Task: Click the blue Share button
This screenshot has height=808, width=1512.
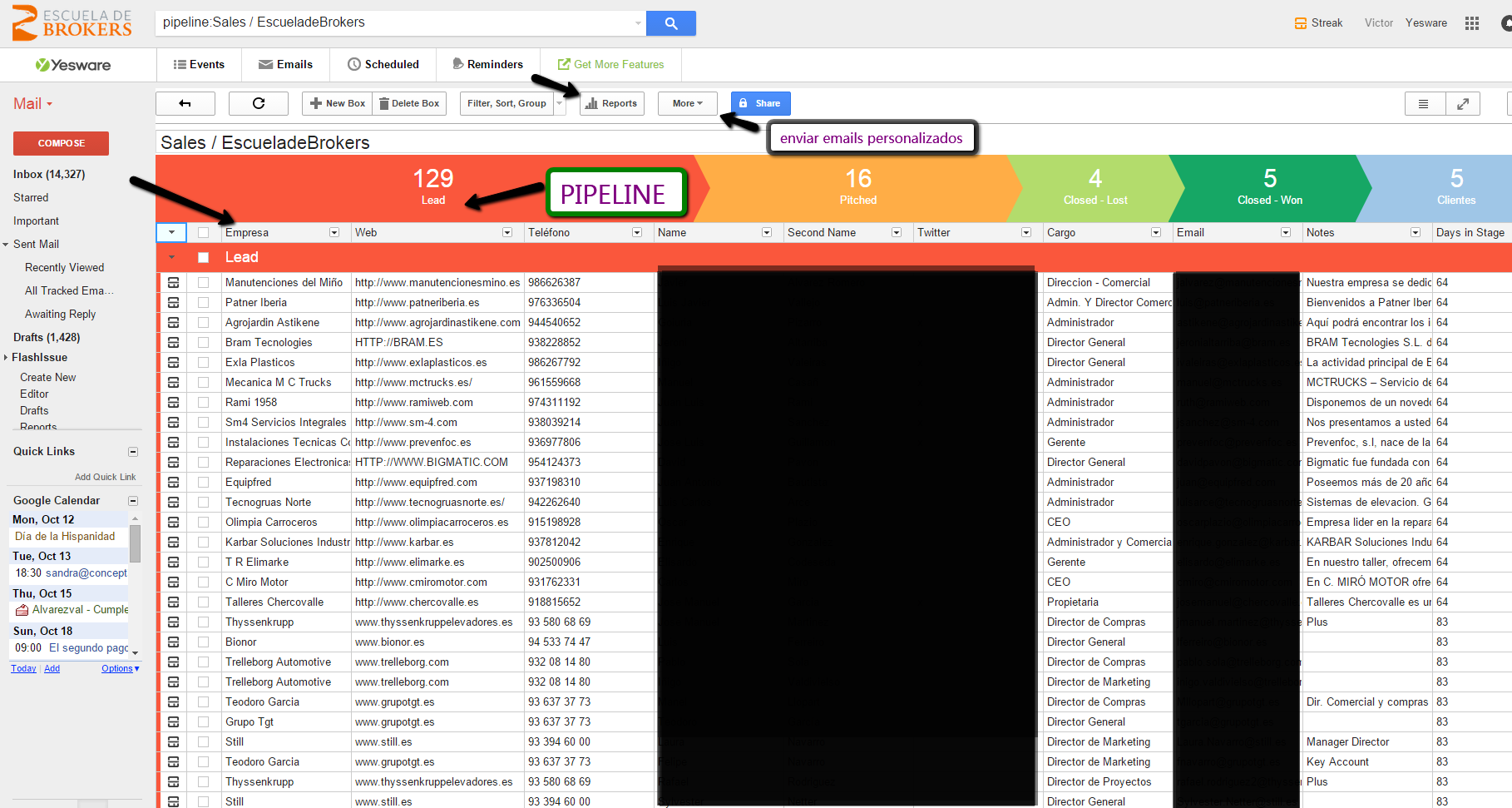Action: (x=760, y=103)
